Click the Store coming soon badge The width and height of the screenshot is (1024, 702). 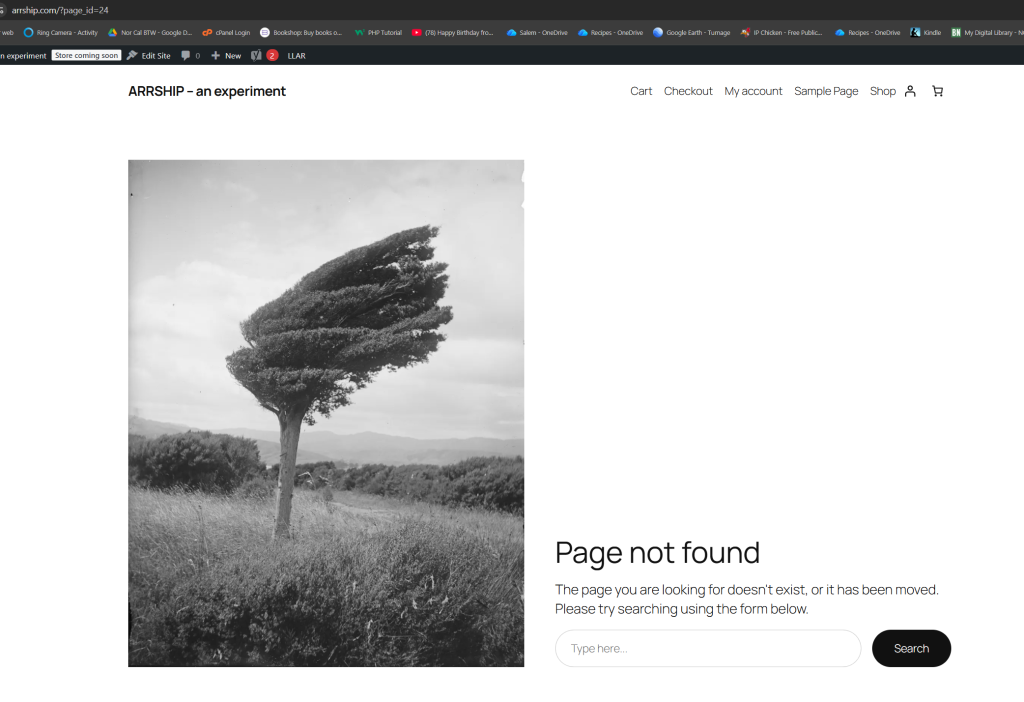[x=87, y=56]
